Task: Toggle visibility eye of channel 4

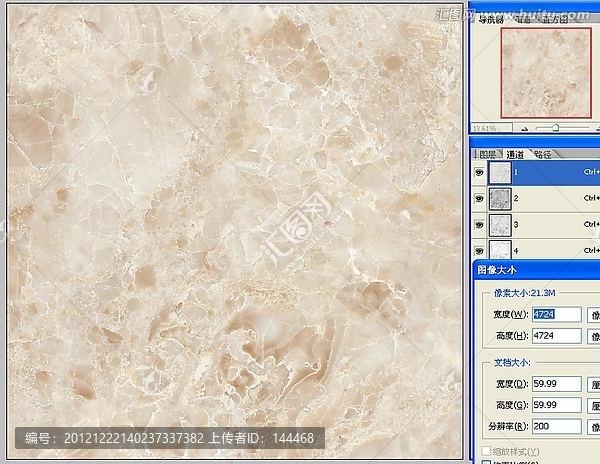Action: (x=479, y=251)
